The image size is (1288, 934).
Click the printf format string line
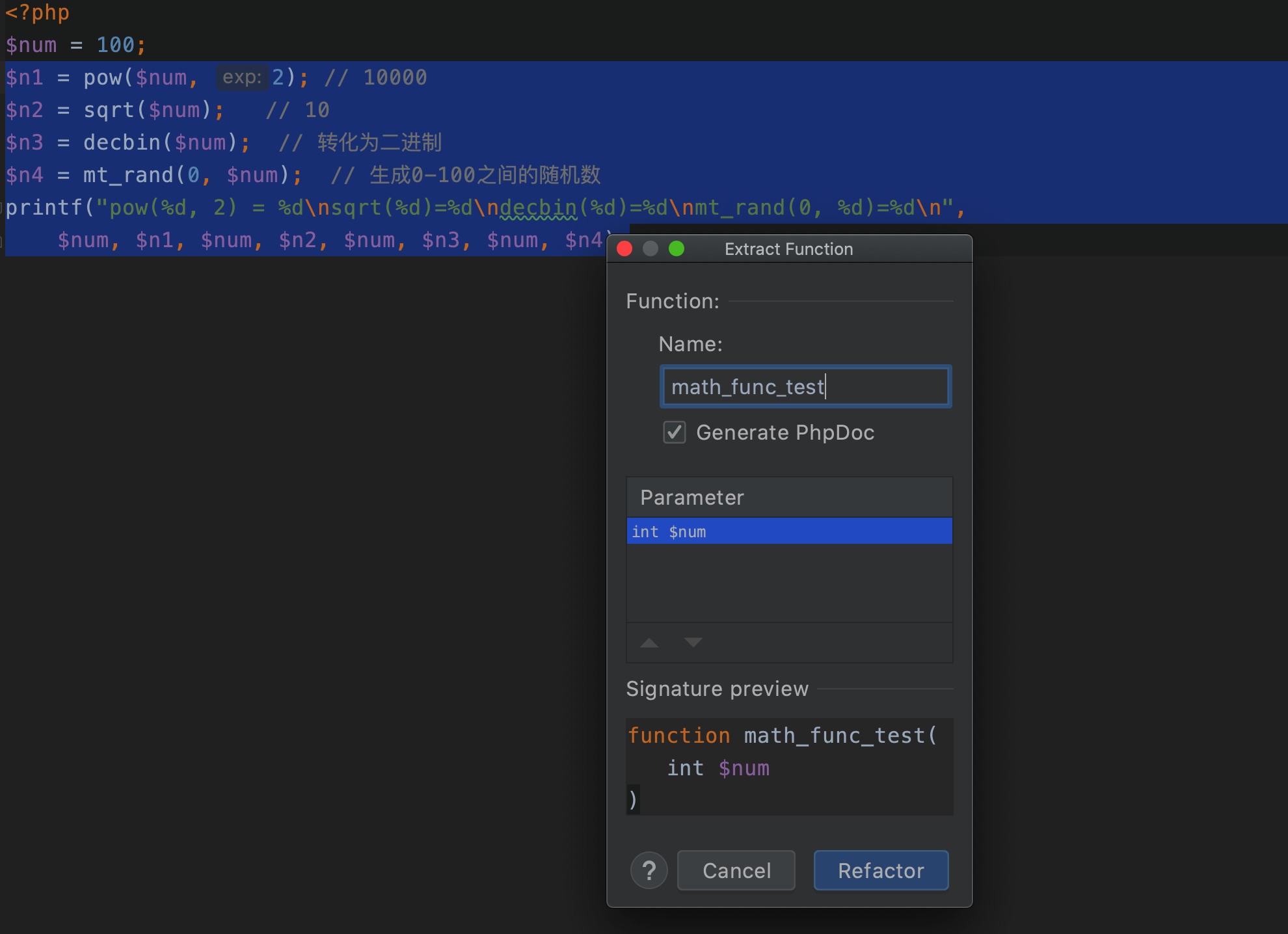coord(486,207)
